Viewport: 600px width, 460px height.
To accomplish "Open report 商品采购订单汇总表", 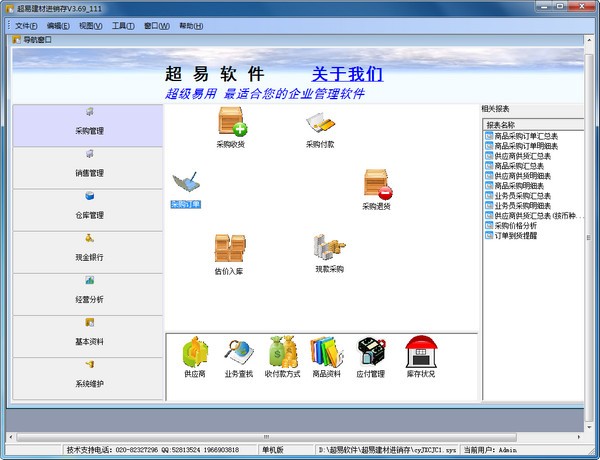I will [x=522, y=136].
